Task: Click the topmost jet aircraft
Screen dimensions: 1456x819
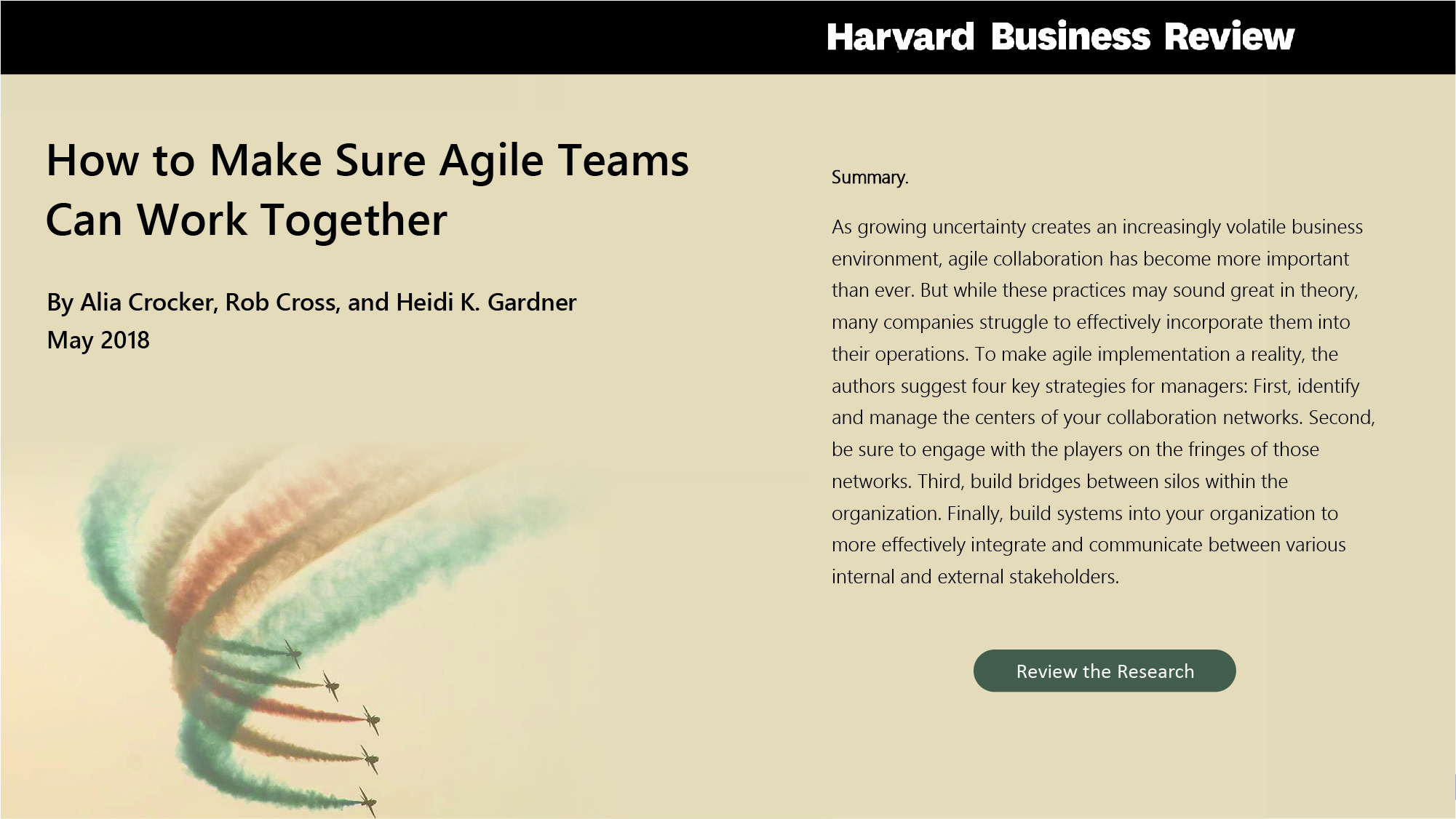Action: tap(293, 652)
